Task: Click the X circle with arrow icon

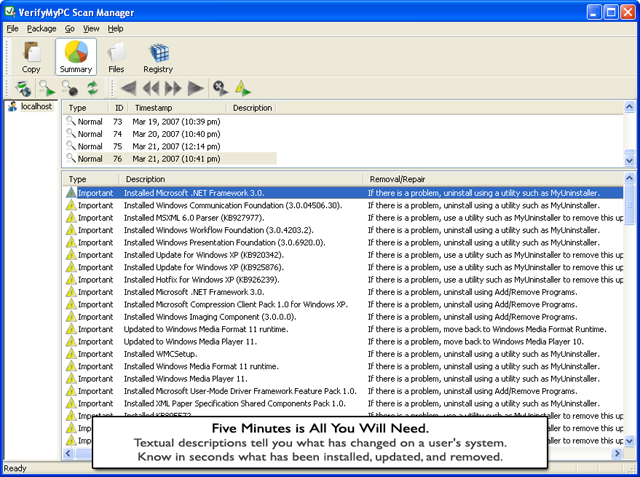Action: pyautogui.click(x=220, y=88)
